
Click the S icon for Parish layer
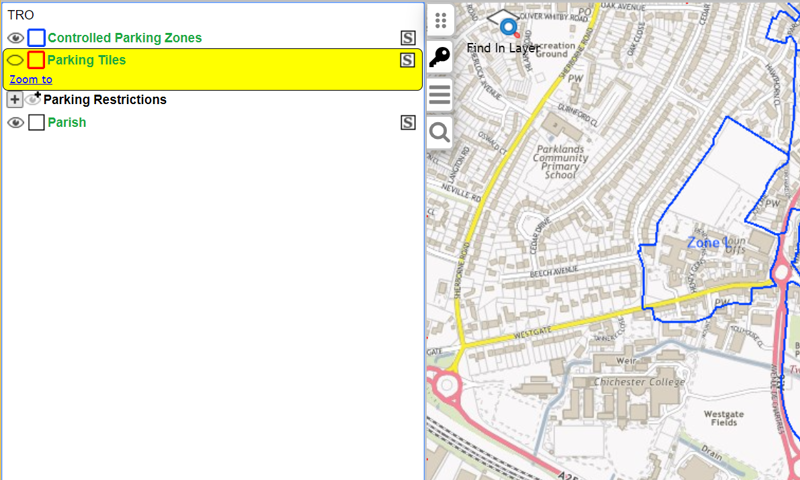tap(408, 123)
